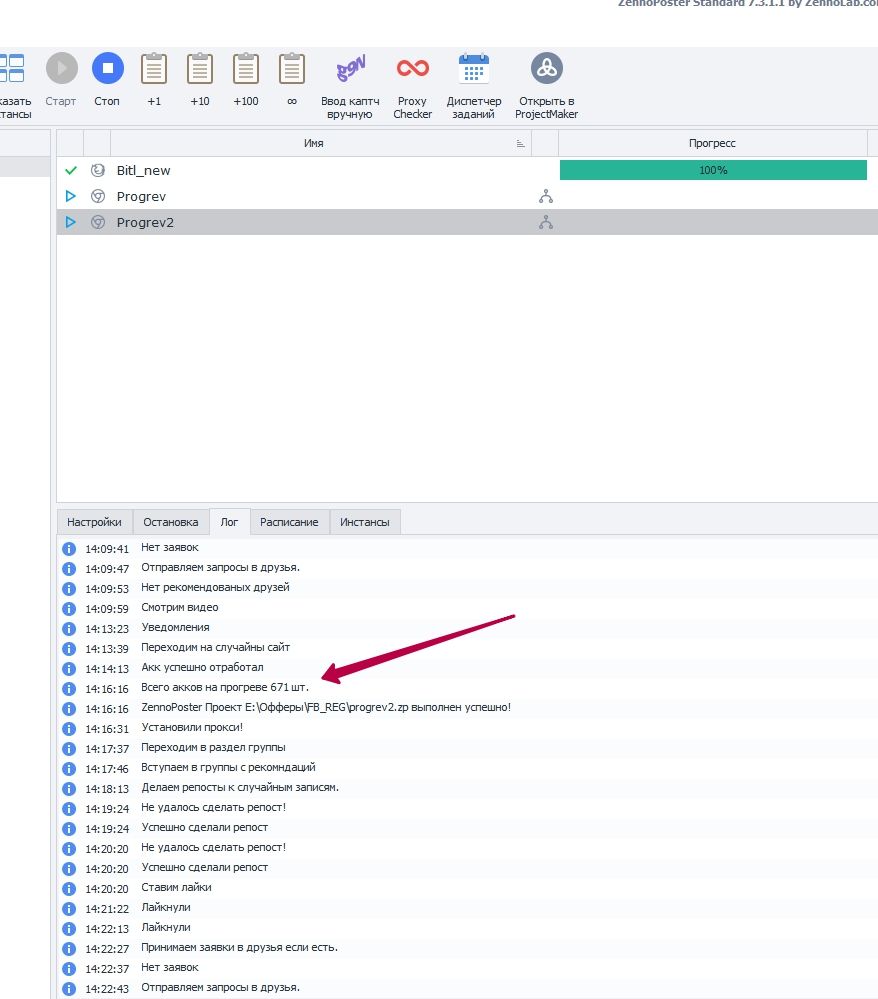The image size is (878, 999).
Task: Launch Proxy Checker
Action: pos(413,68)
